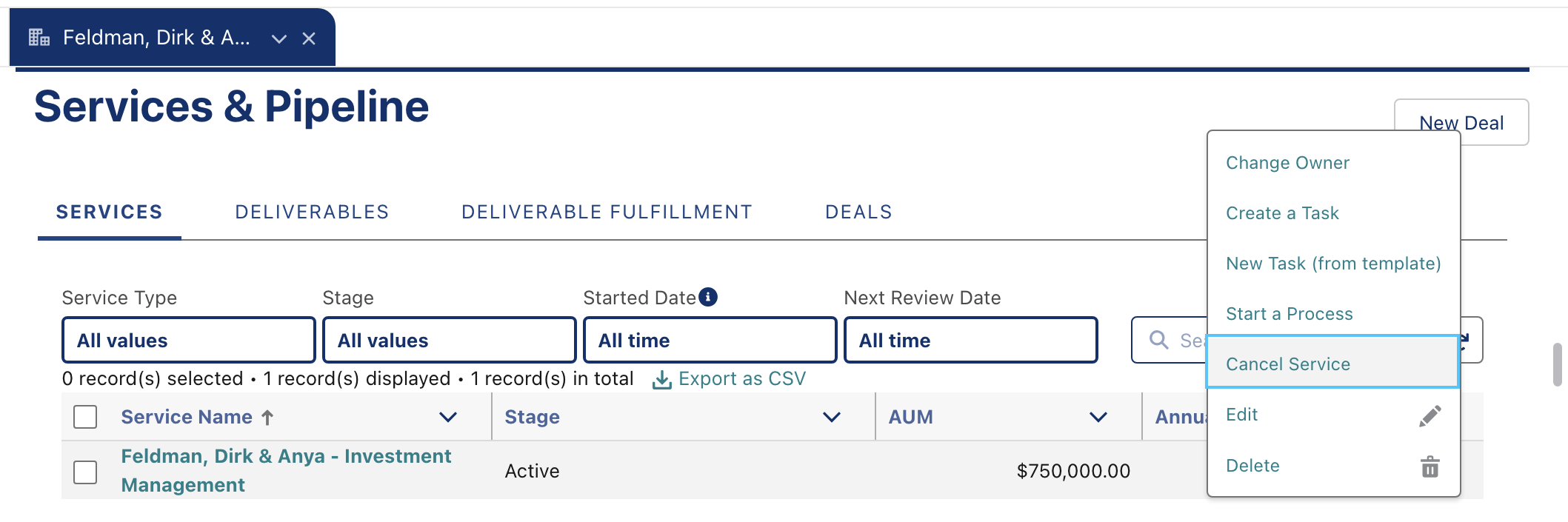Click the Service Name sort arrow icon
Viewport: 1568px width, 522px height.
click(268, 418)
